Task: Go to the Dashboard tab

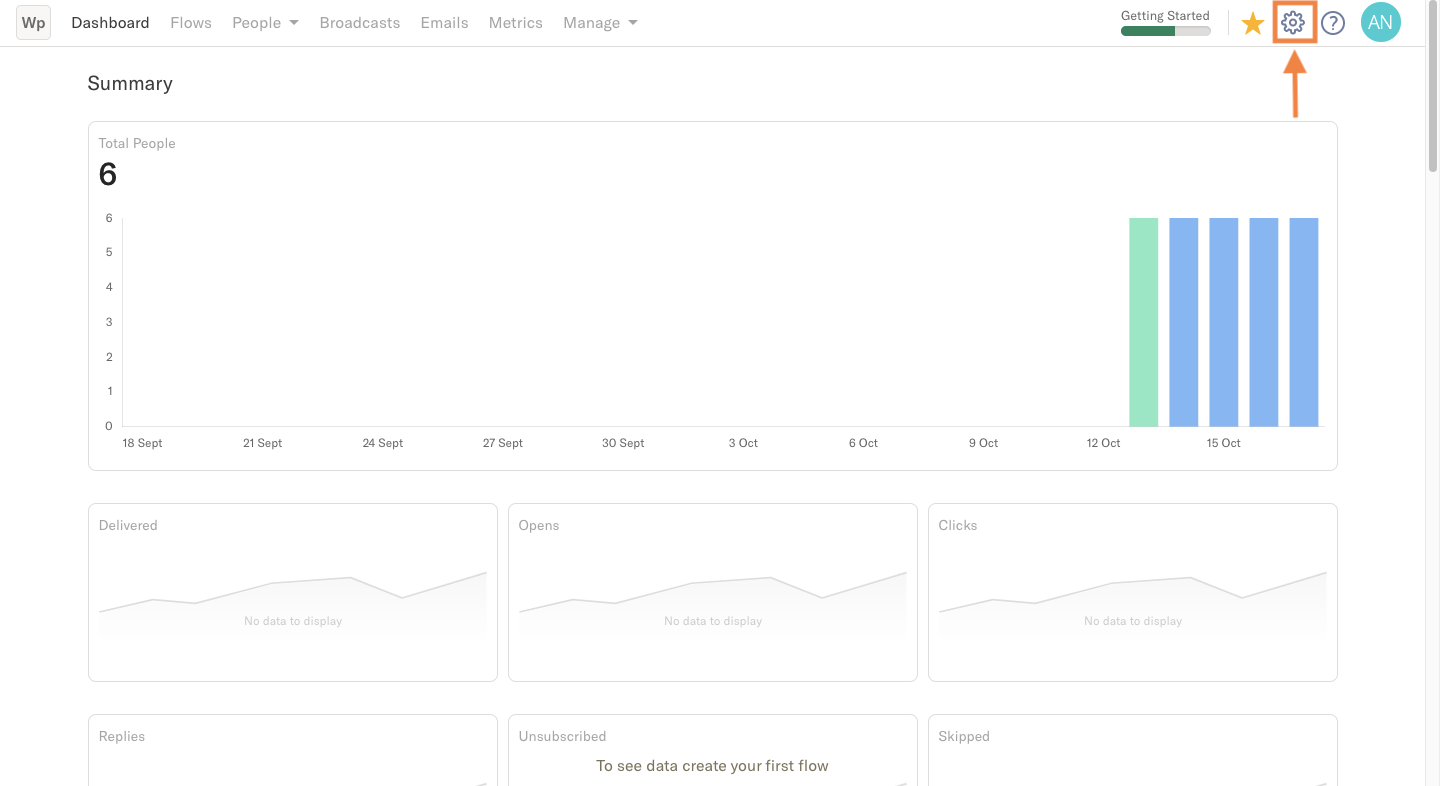Action: 110,23
